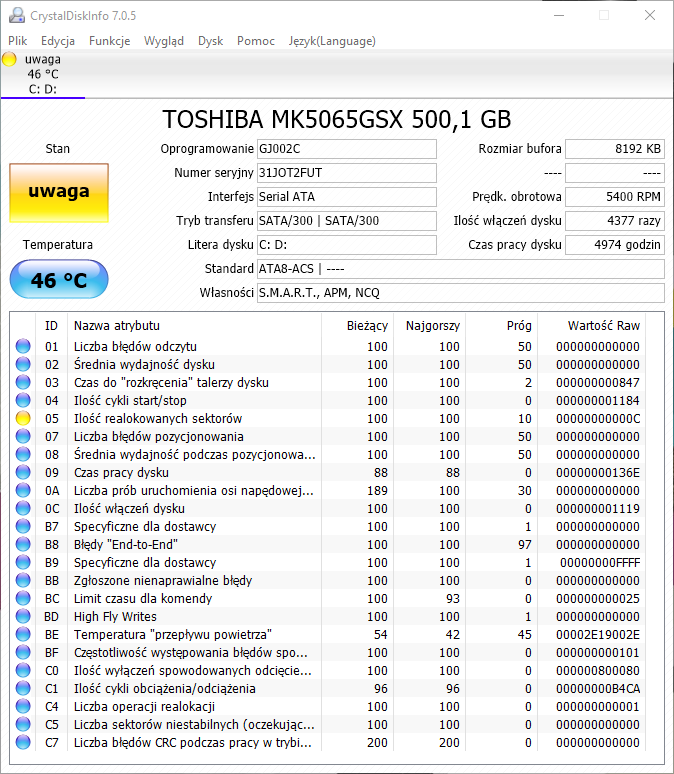Select the row 'Ilość realokowanych sektorów'
The height and width of the screenshot is (774, 674).
coord(328,419)
